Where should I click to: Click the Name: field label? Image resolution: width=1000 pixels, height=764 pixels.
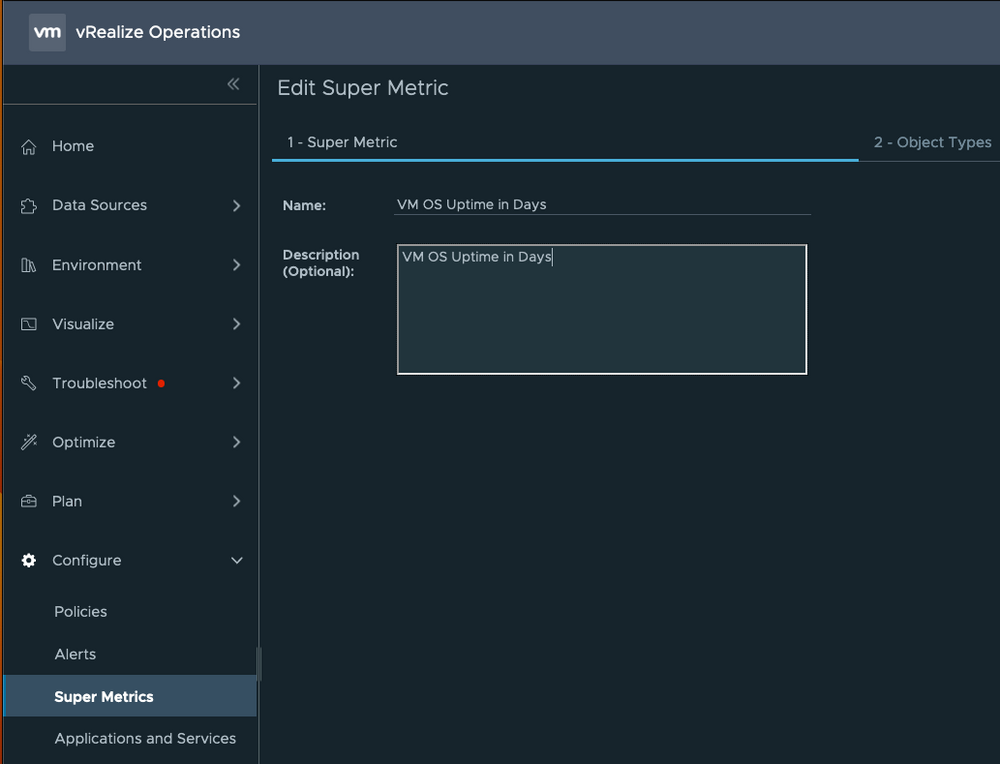point(304,205)
